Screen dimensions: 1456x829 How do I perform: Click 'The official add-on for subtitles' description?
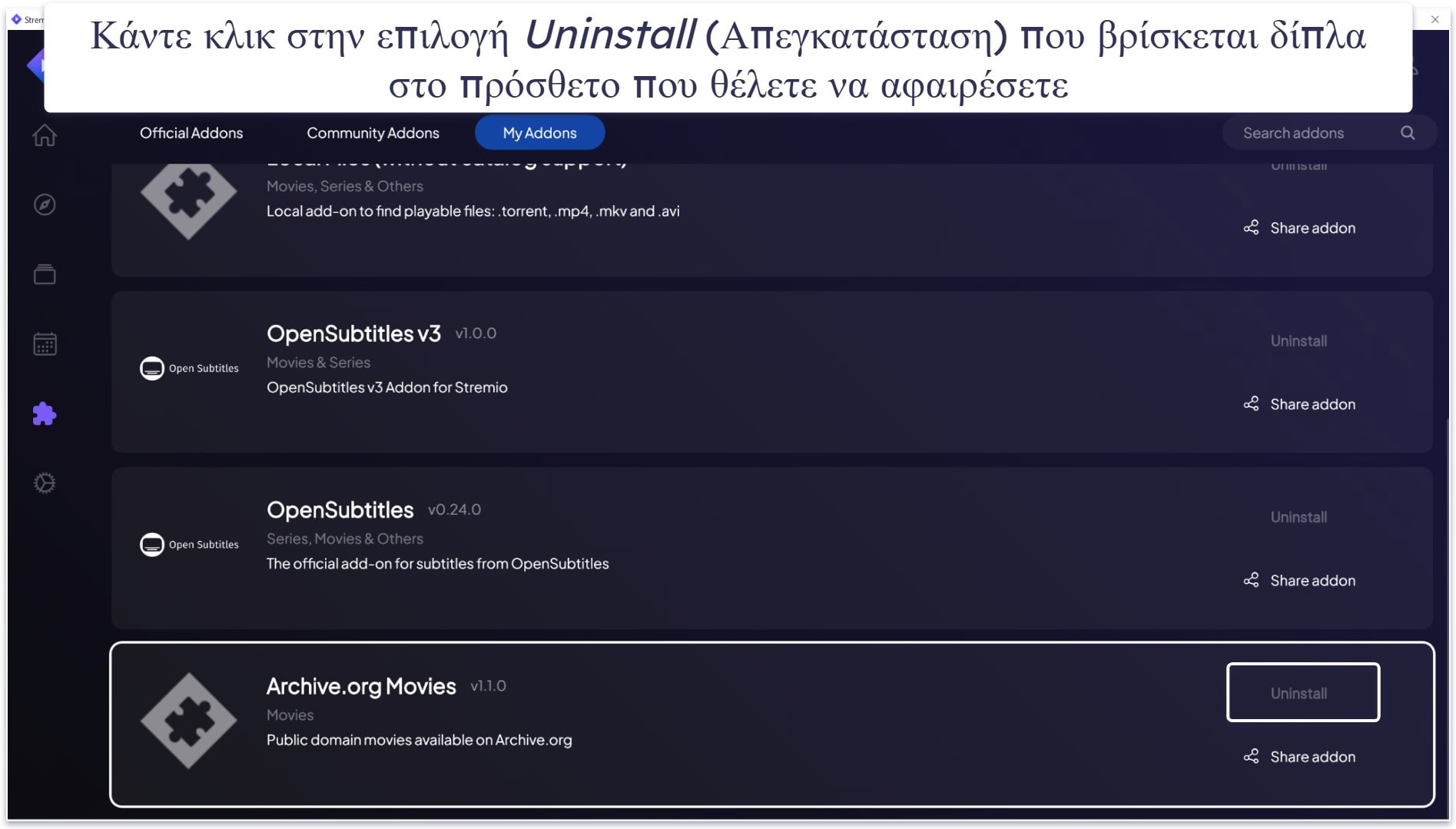point(437,564)
